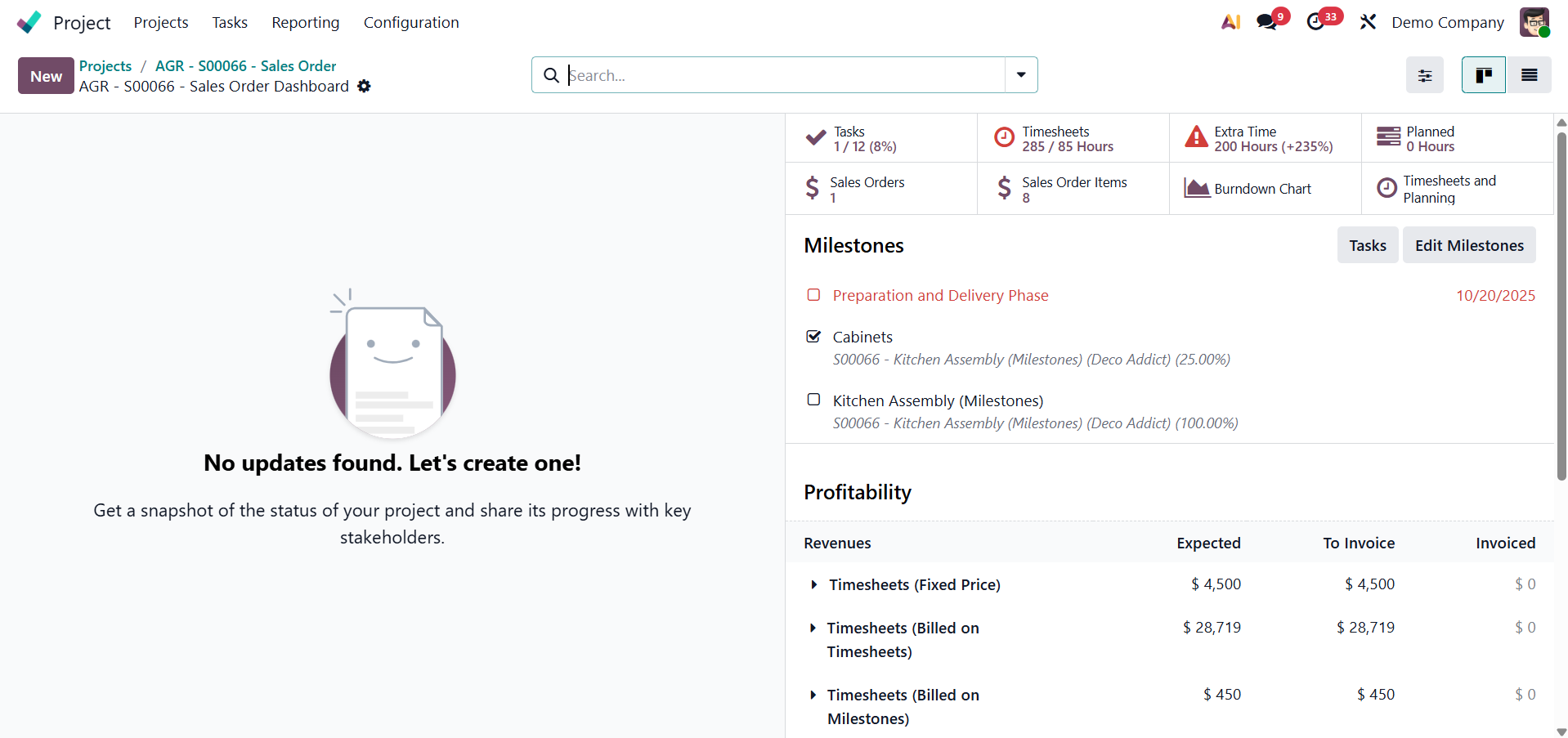The width and height of the screenshot is (1568, 738).
Task: Click the Projects breadcrumb link
Action: (105, 65)
